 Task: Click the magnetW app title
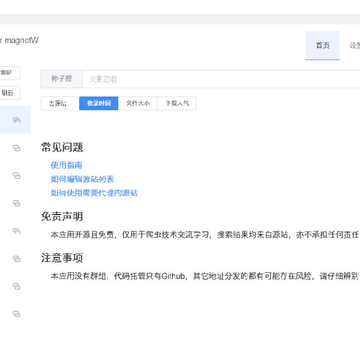19,41
